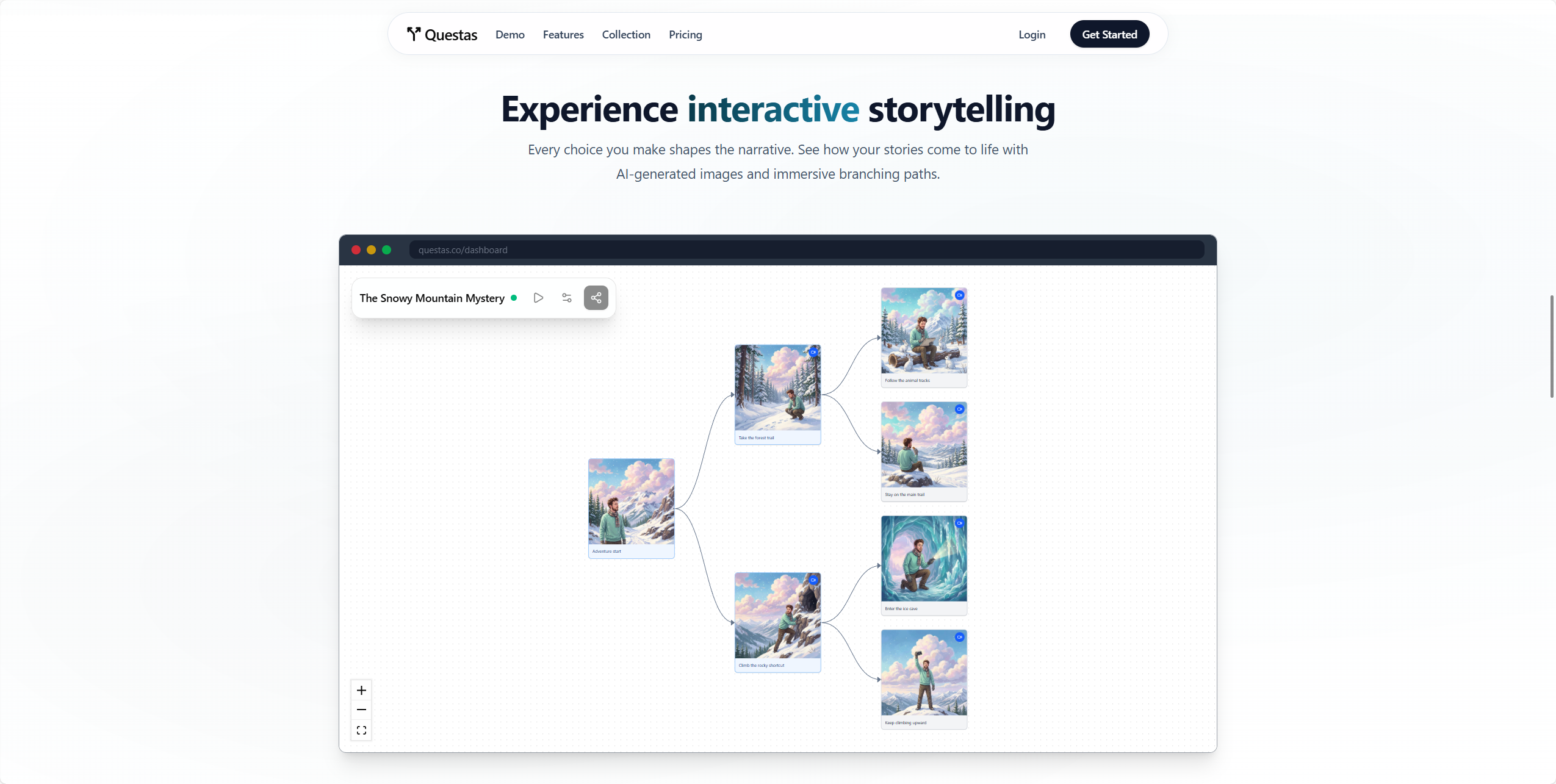This screenshot has height=784, width=1556.
Task: Click the questas.co/dashboard address bar
Action: pos(807,250)
